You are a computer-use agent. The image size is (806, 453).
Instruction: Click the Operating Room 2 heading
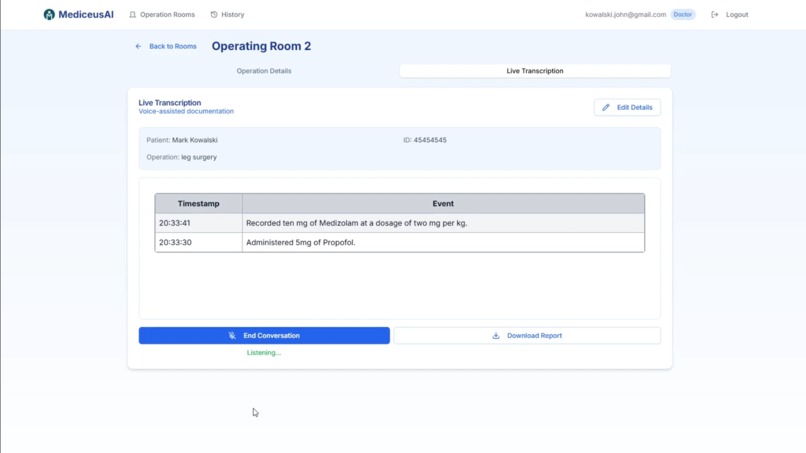point(261,46)
